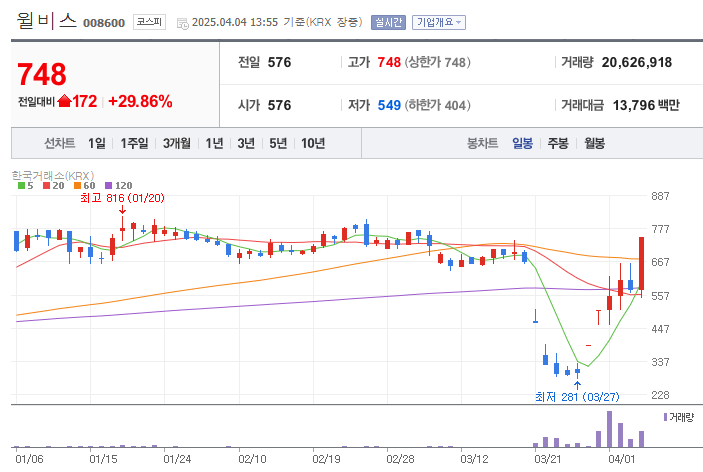703x472 pixels.
Task: Click the stock name 윌비스
Action: (x=47, y=21)
